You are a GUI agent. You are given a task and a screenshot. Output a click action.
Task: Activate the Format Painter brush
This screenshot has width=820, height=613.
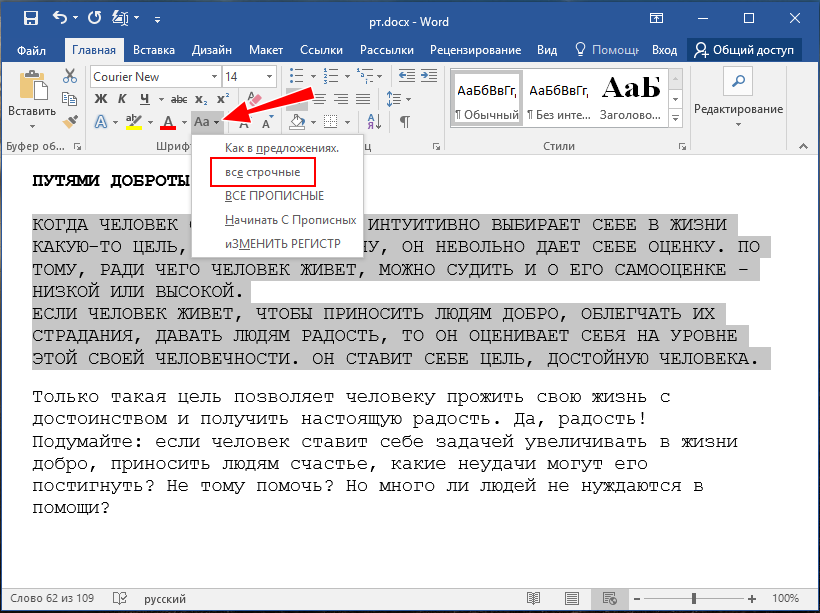(x=70, y=121)
